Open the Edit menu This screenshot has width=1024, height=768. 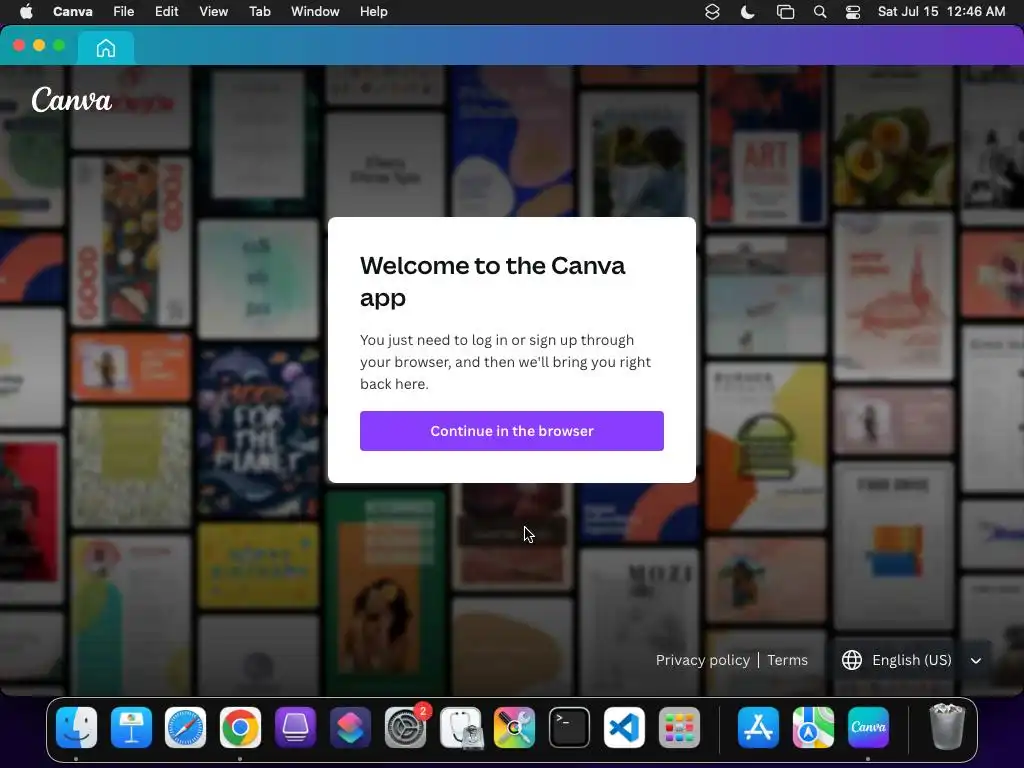point(167,12)
